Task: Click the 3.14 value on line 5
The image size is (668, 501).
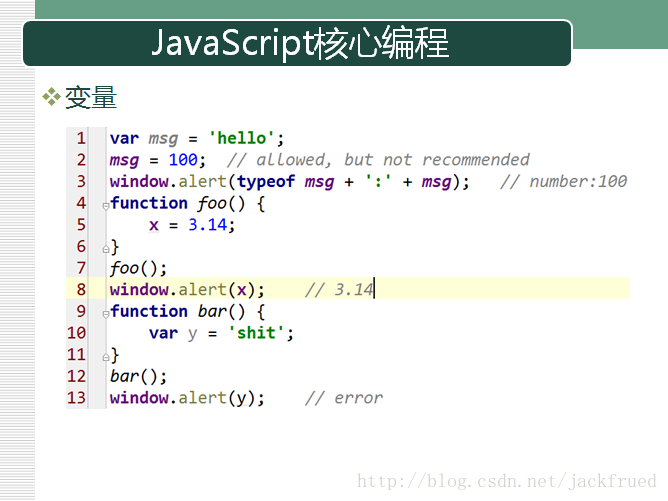Action: (x=208, y=225)
